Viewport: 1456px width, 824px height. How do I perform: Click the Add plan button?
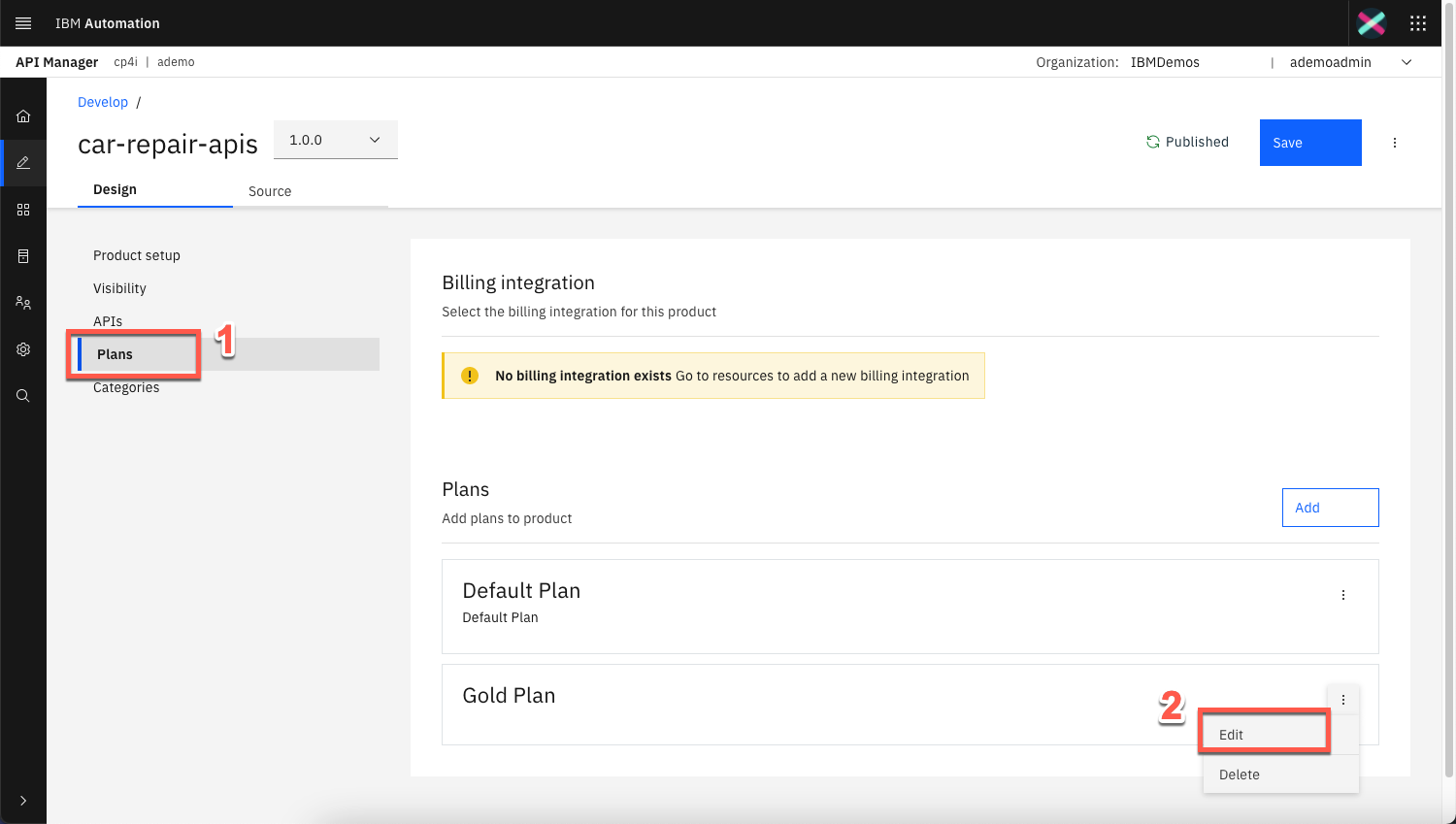point(1330,508)
